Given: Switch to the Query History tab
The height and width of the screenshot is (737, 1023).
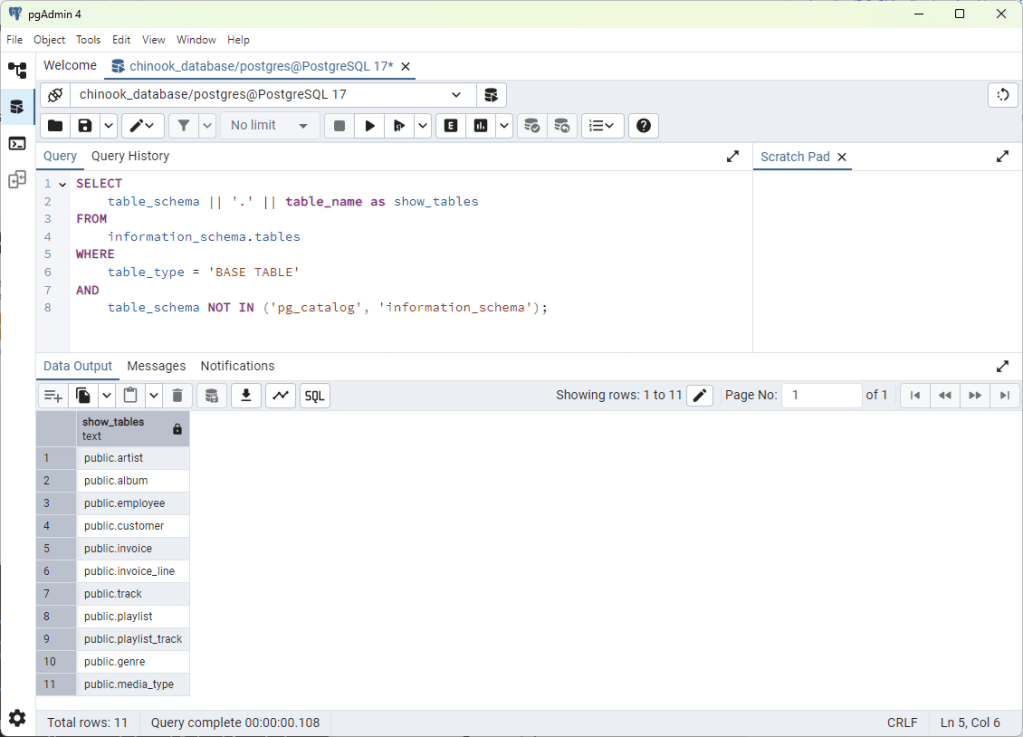Looking at the screenshot, I should click(130, 156).
